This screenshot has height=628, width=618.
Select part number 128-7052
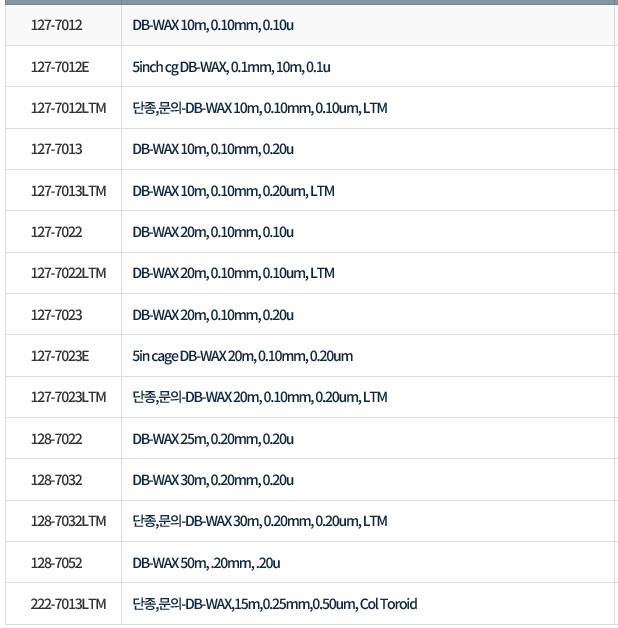point(57,563)
